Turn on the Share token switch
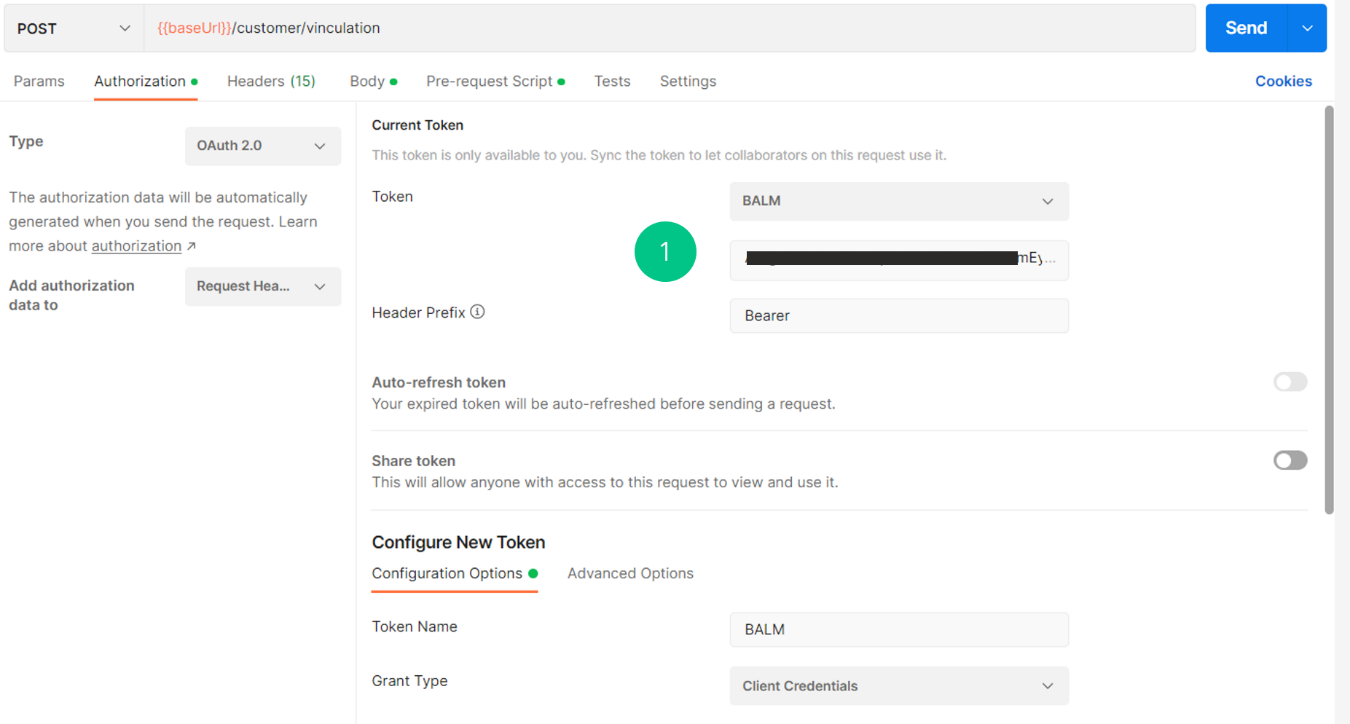The image size is (1350, 724). click(1290, 461)
